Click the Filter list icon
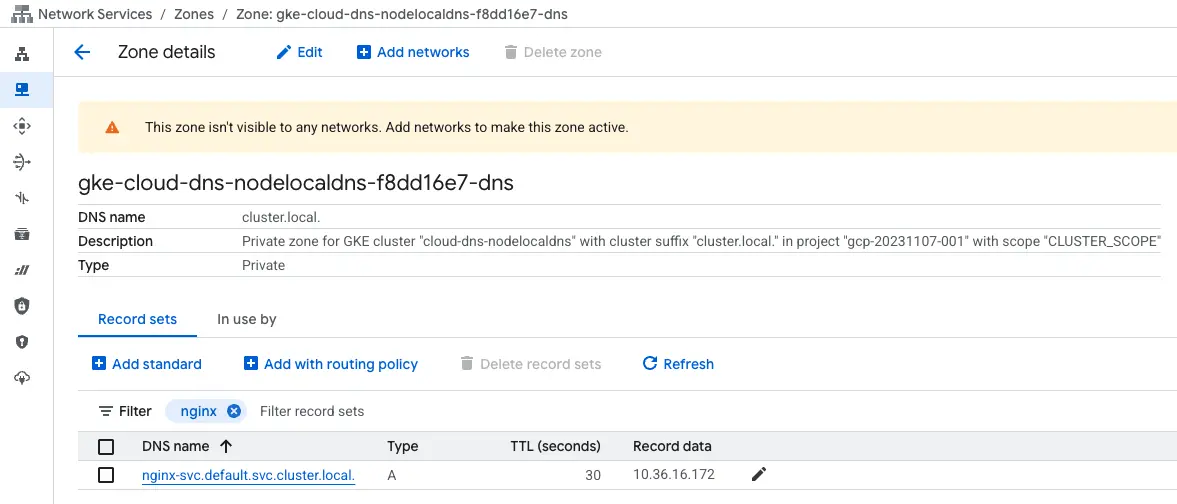 tap(105, 411)
